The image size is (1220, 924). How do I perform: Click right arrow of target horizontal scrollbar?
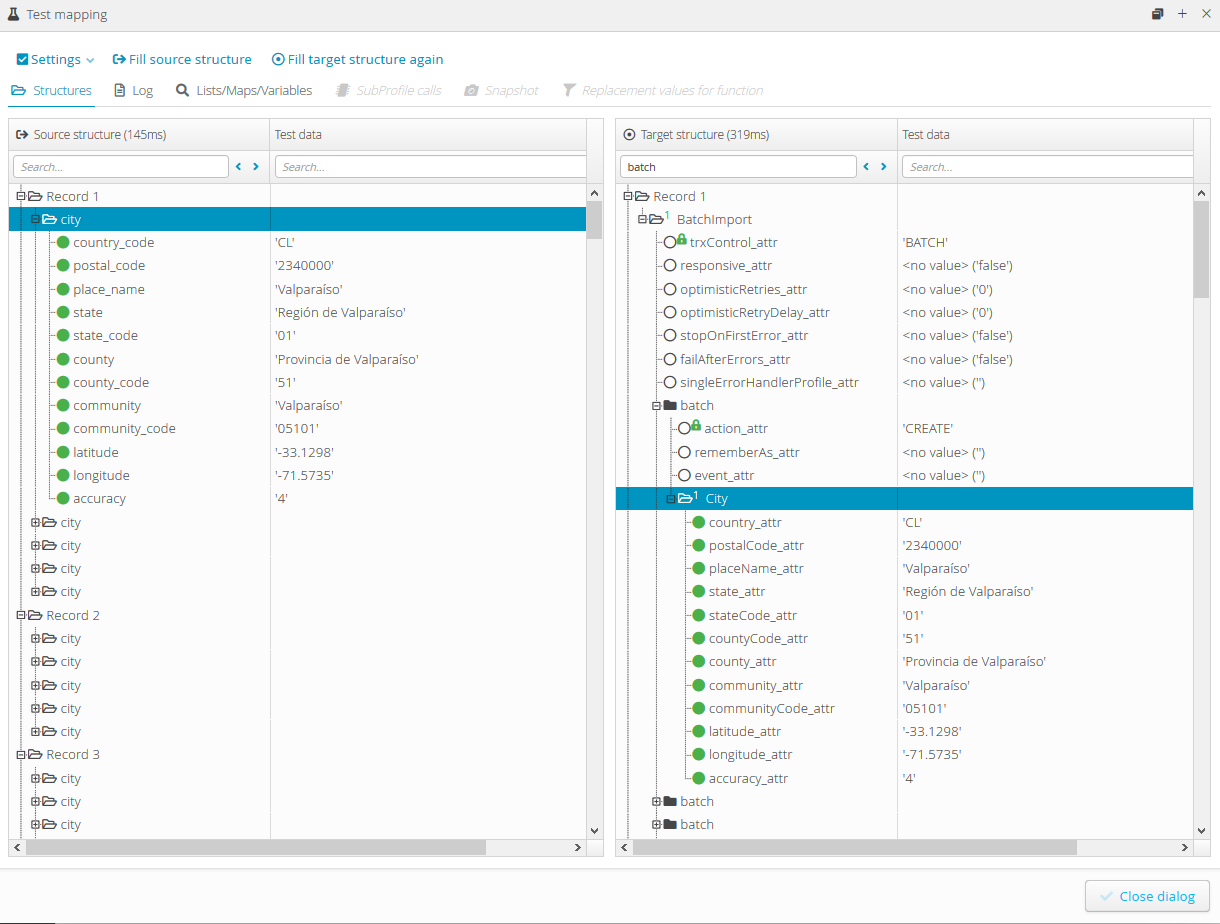tap(1185, 847)
